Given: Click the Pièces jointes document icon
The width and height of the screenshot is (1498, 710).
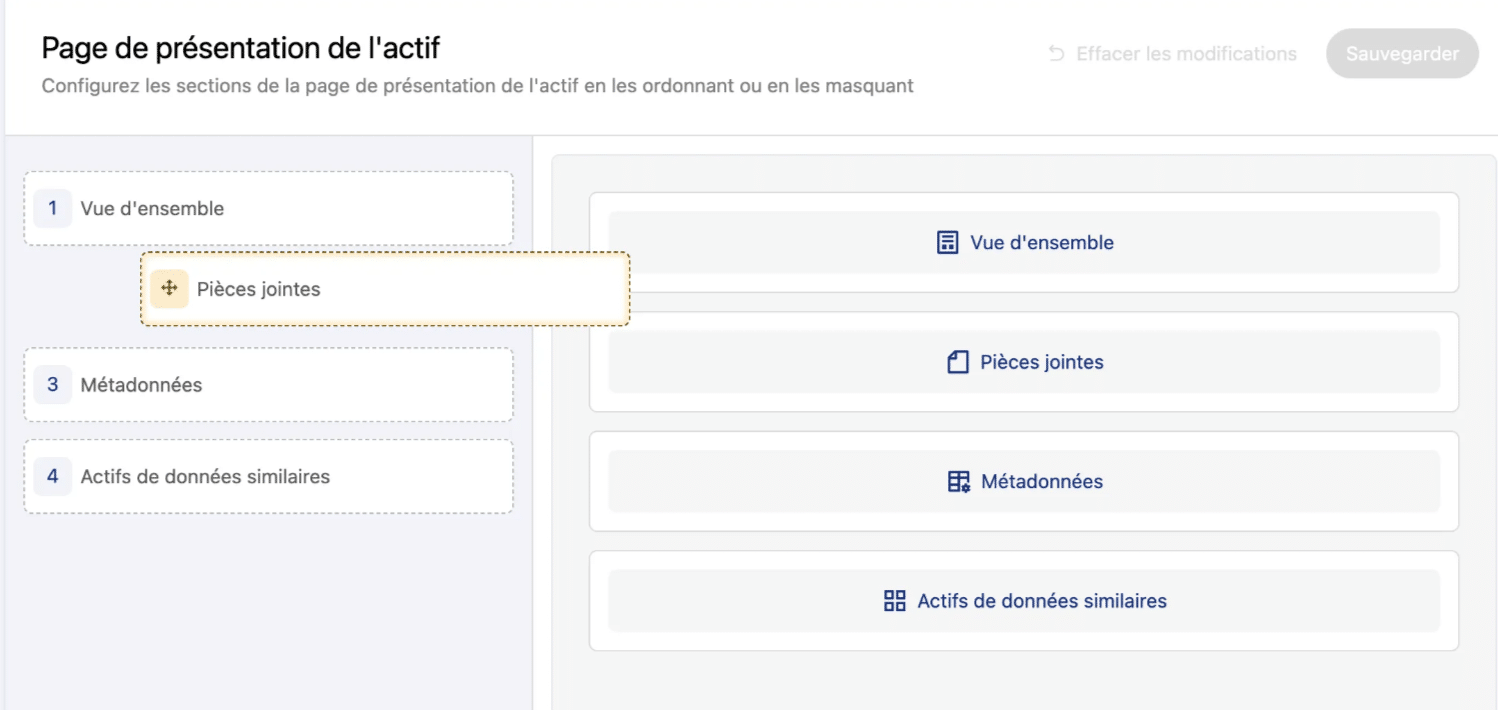Looking at the screenshot, I should point(957,362).
